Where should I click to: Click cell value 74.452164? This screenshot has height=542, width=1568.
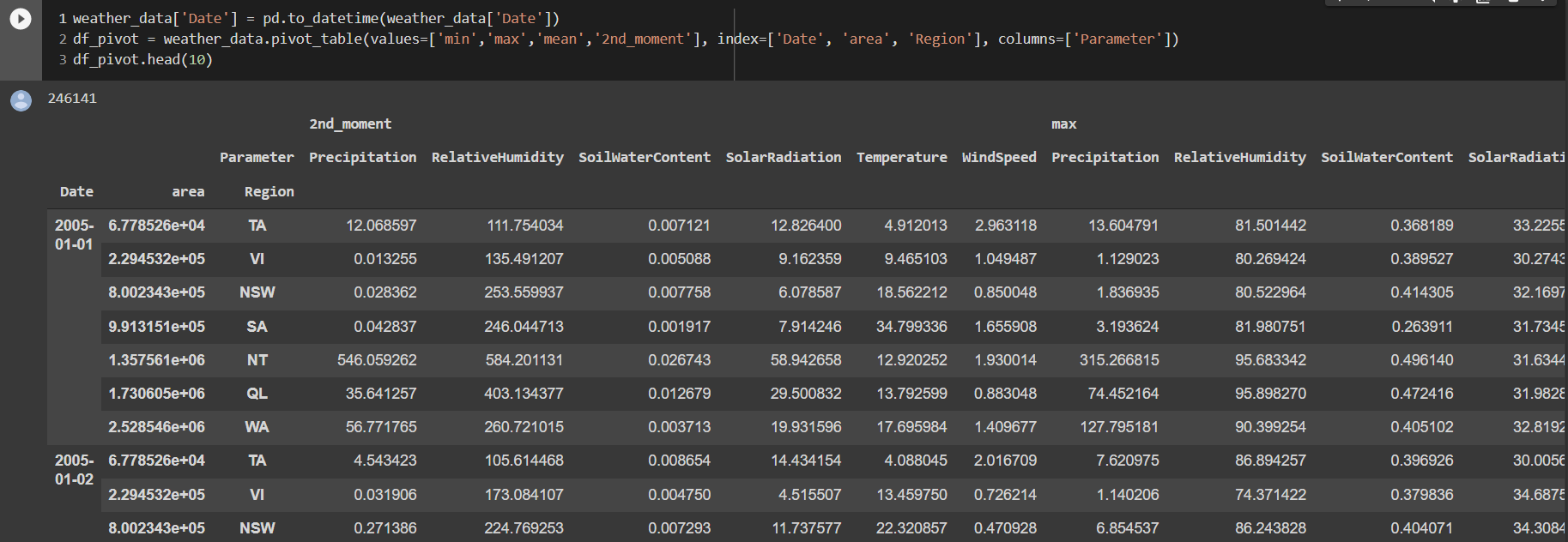coord(1123,393)
